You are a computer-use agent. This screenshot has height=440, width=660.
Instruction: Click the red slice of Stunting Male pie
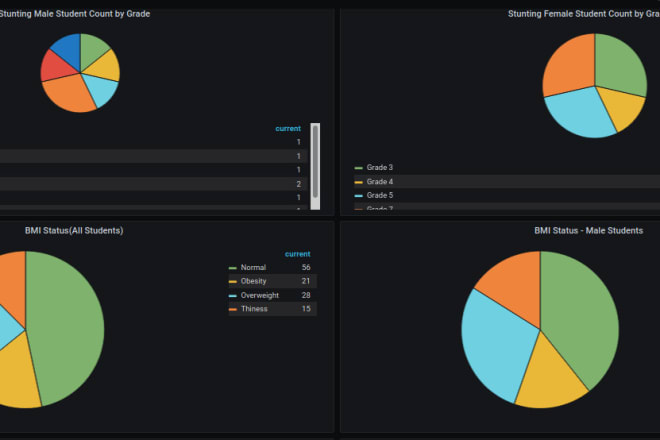tap(56, 67)
